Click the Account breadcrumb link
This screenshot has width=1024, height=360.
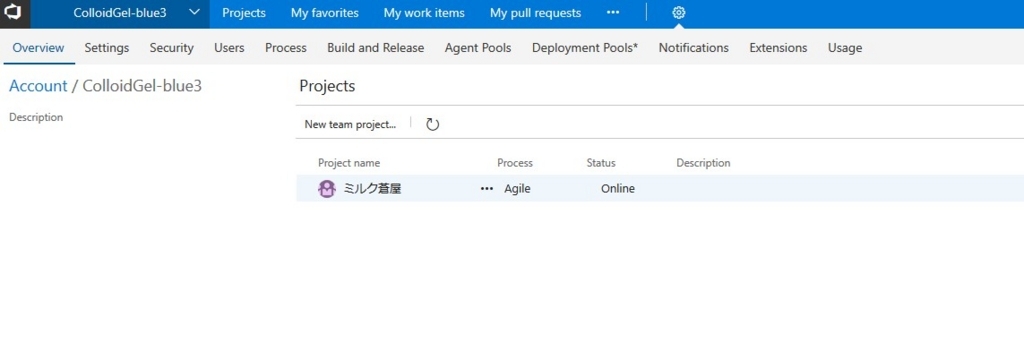click(x=38, y=86)
